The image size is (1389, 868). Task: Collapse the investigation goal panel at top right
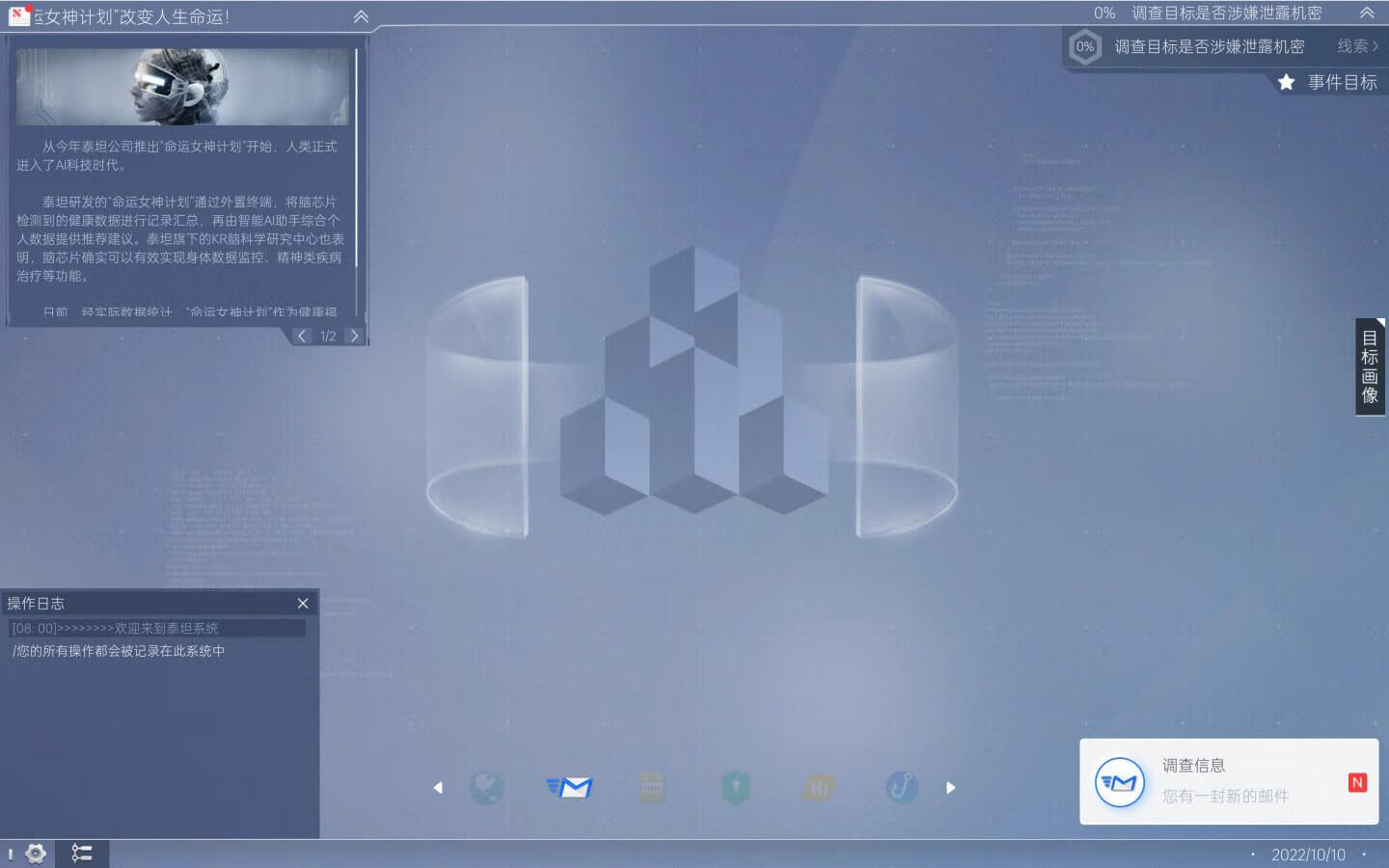(1367, 13)
